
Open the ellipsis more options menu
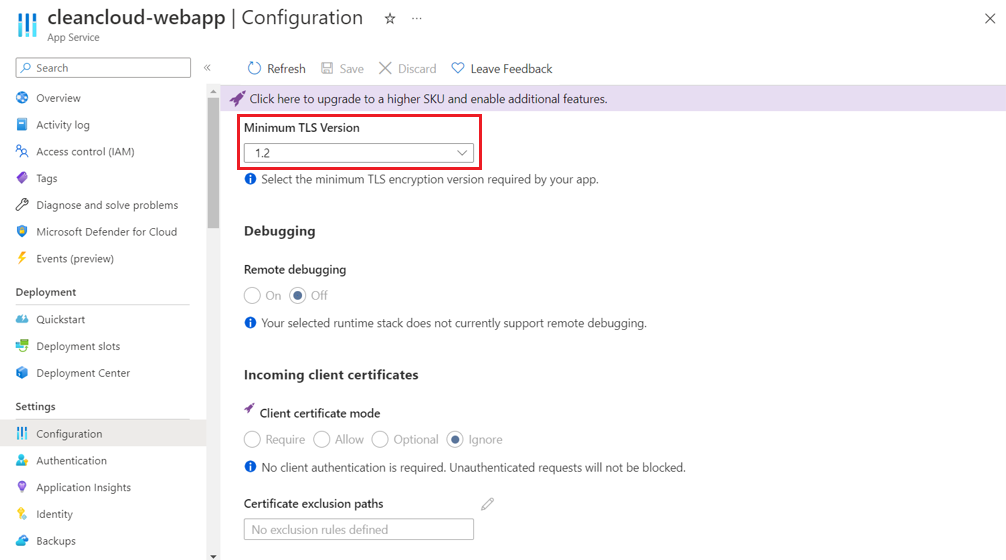[x=417, y=19]
